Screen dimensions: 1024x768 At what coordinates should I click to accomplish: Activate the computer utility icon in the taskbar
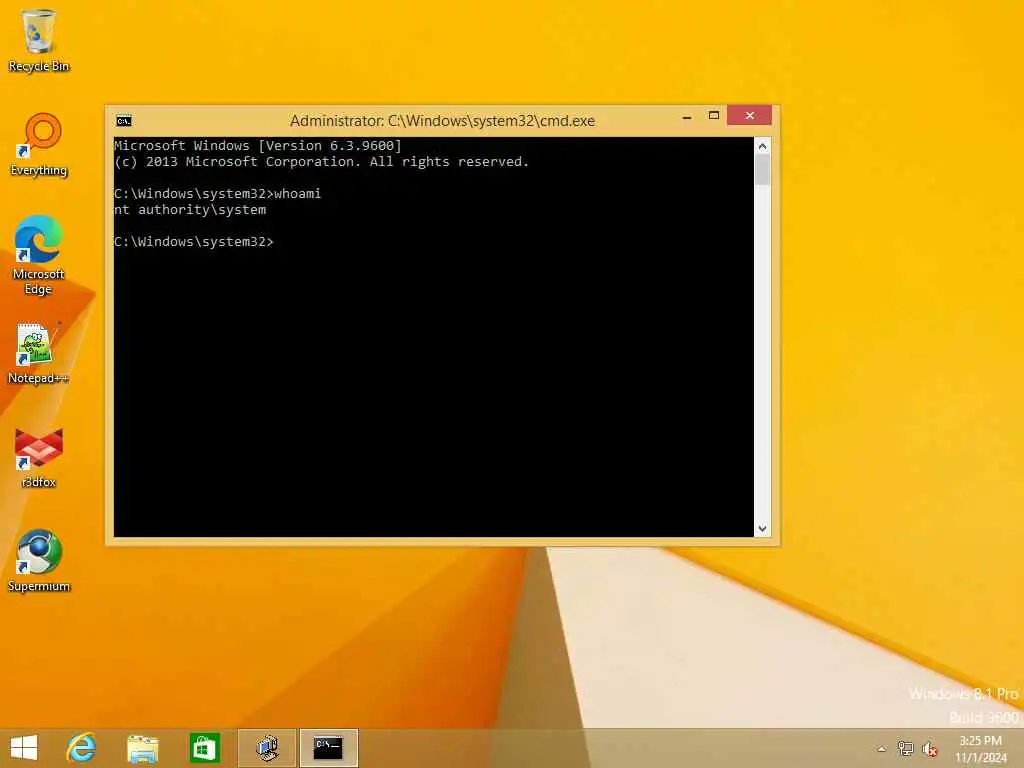click(x=267, y=748)
